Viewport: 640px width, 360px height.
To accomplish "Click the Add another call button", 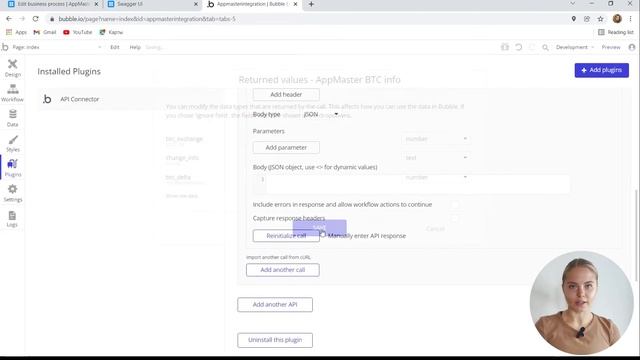I will click(x=283, y=270).
